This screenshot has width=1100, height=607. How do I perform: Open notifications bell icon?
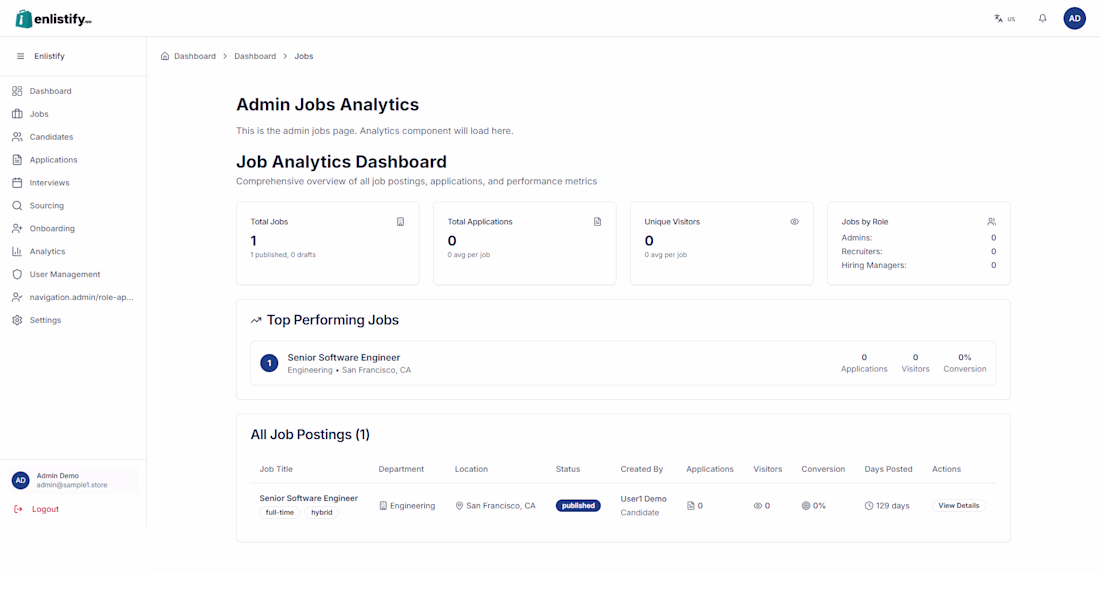tap(1042, 19)
